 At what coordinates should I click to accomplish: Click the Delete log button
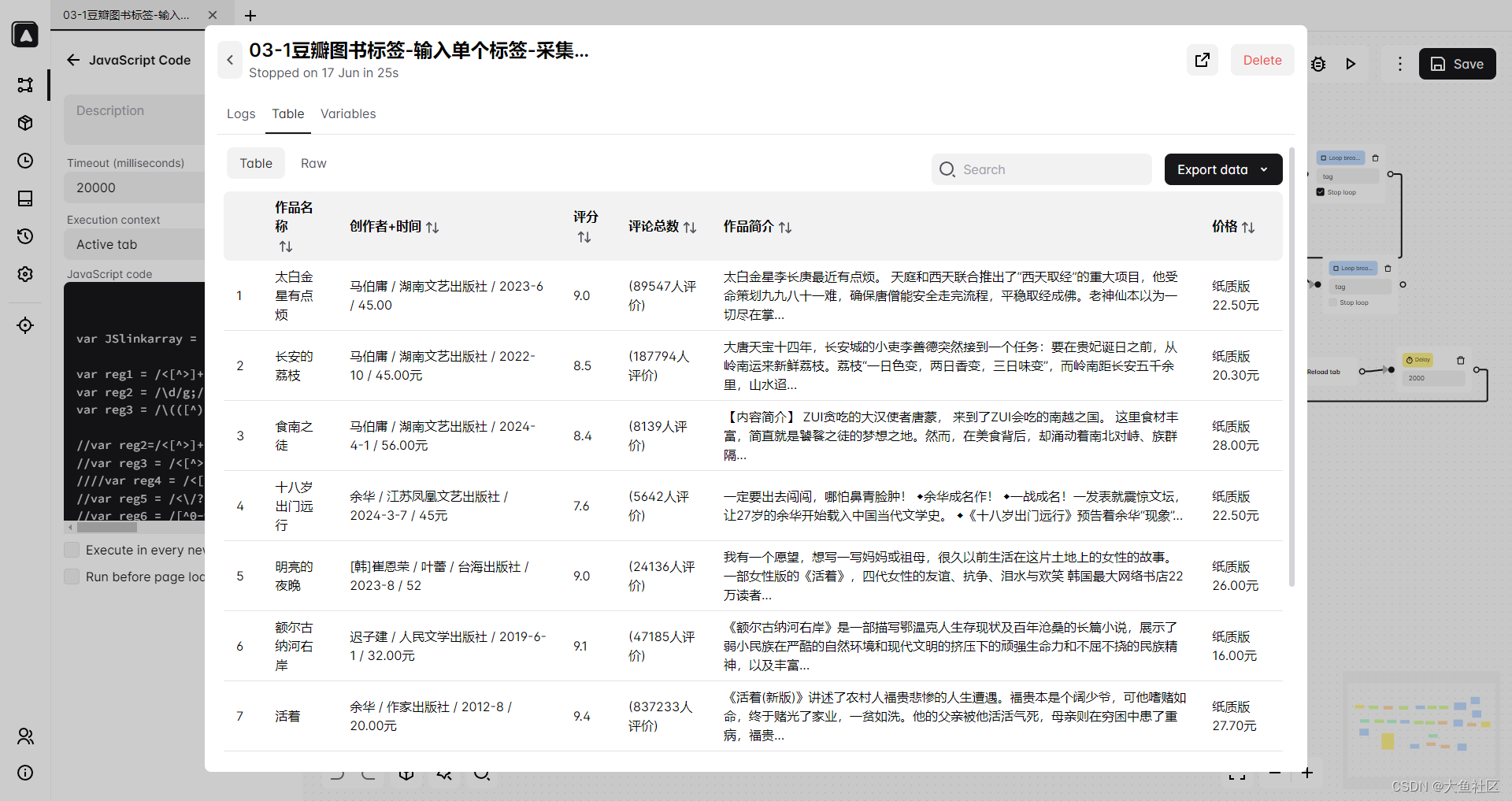click(1262, 60)
